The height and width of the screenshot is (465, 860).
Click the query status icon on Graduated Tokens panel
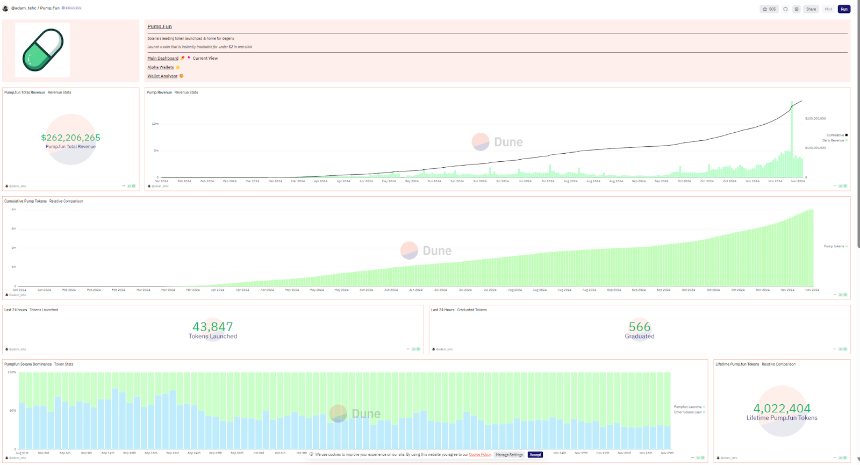click(845, 349)
